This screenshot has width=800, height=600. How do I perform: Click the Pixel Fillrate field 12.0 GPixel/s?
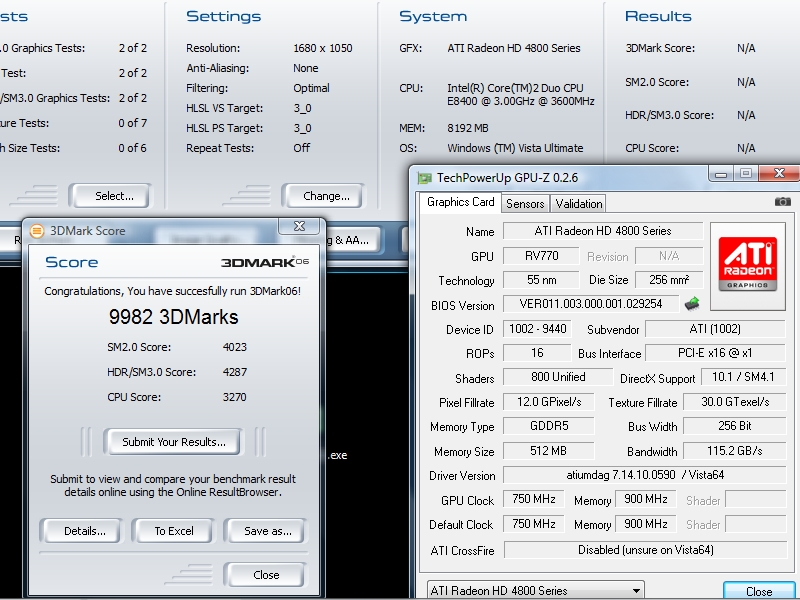coord(548,402)
